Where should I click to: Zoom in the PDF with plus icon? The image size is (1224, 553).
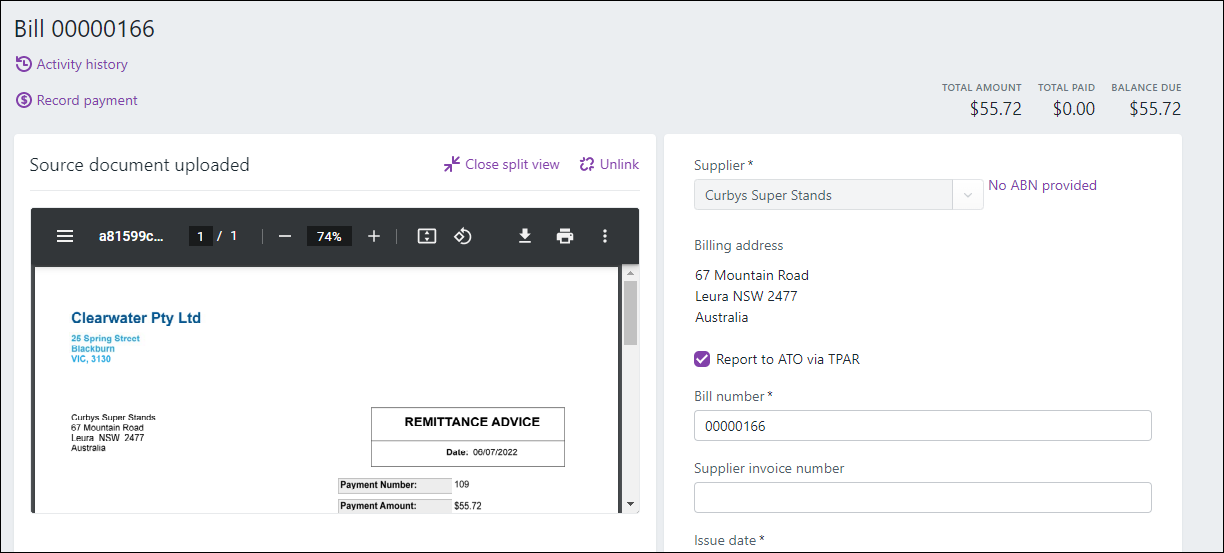[x=374, y=236]
